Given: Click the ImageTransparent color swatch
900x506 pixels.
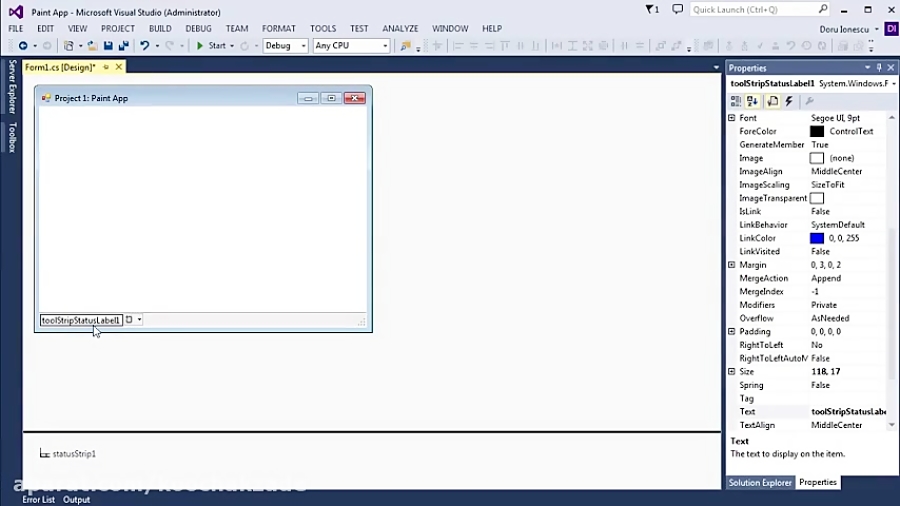Looking at the screenshot, I should coord(817,198).
